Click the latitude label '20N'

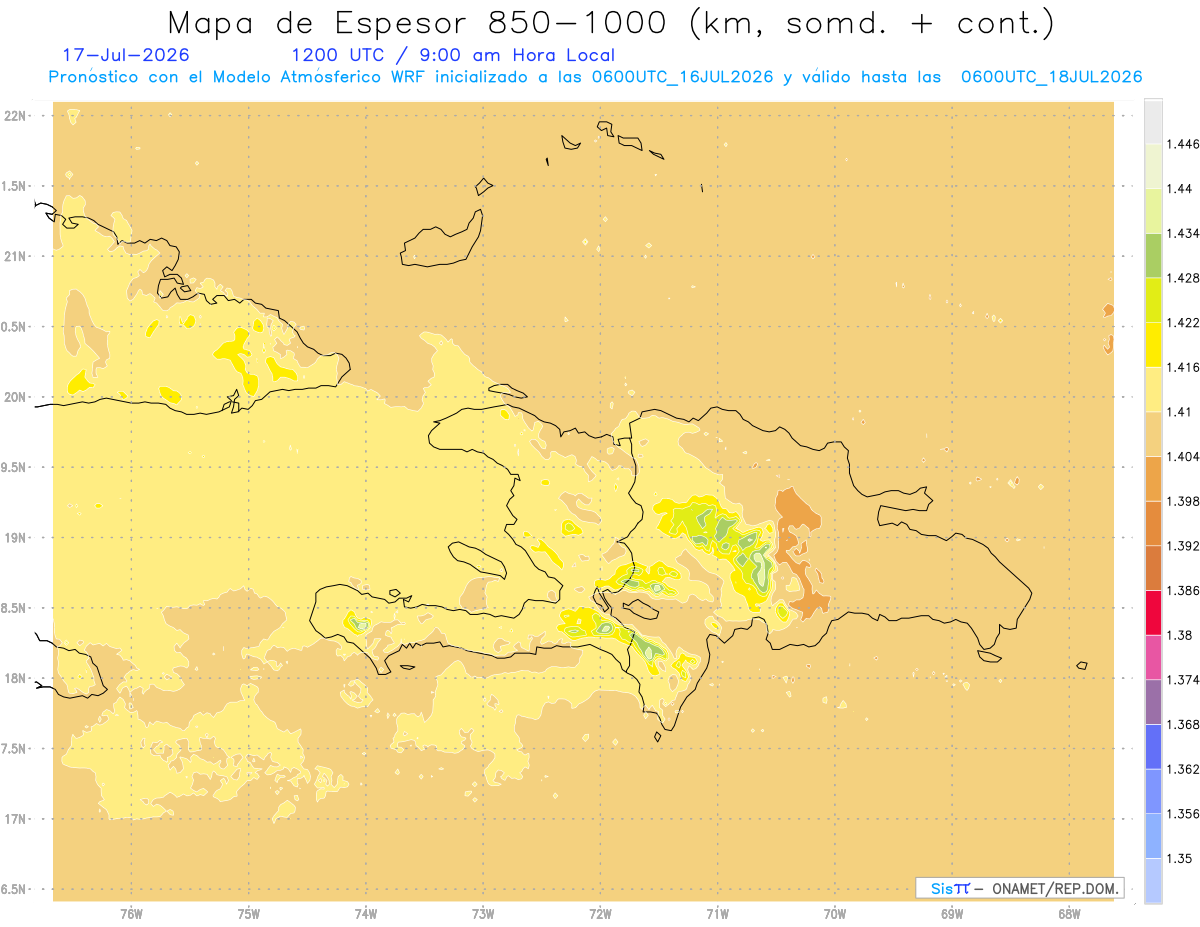pos(14,397)
